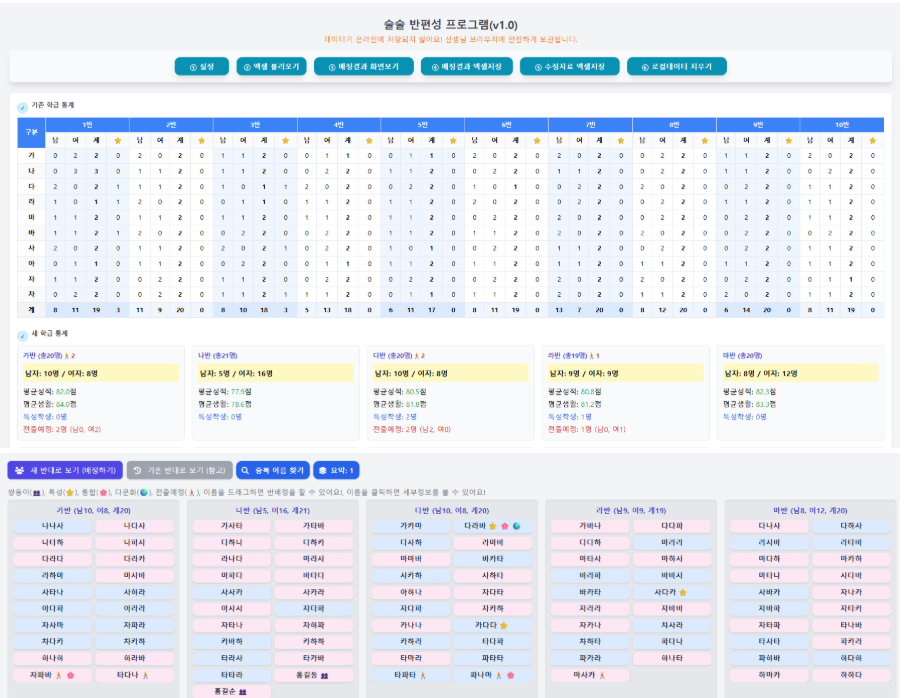Click student 자파바 in 가반 column

point(45,675)
